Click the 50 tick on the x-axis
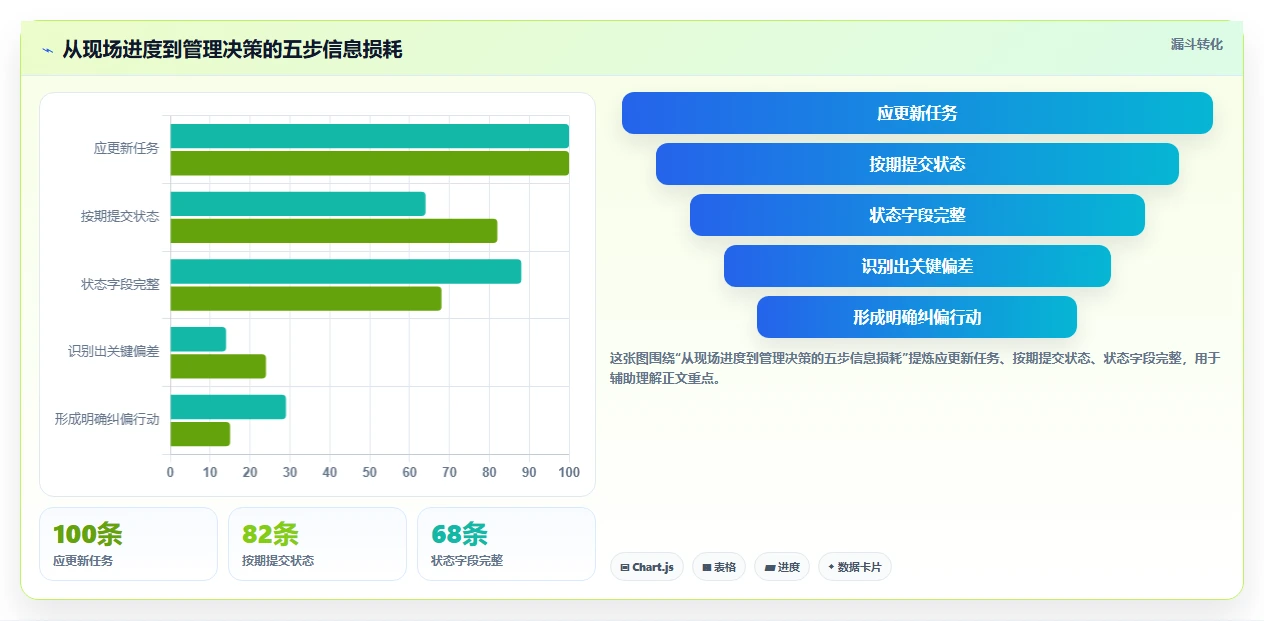This screenshot has height=621, width=1264. 370,472
